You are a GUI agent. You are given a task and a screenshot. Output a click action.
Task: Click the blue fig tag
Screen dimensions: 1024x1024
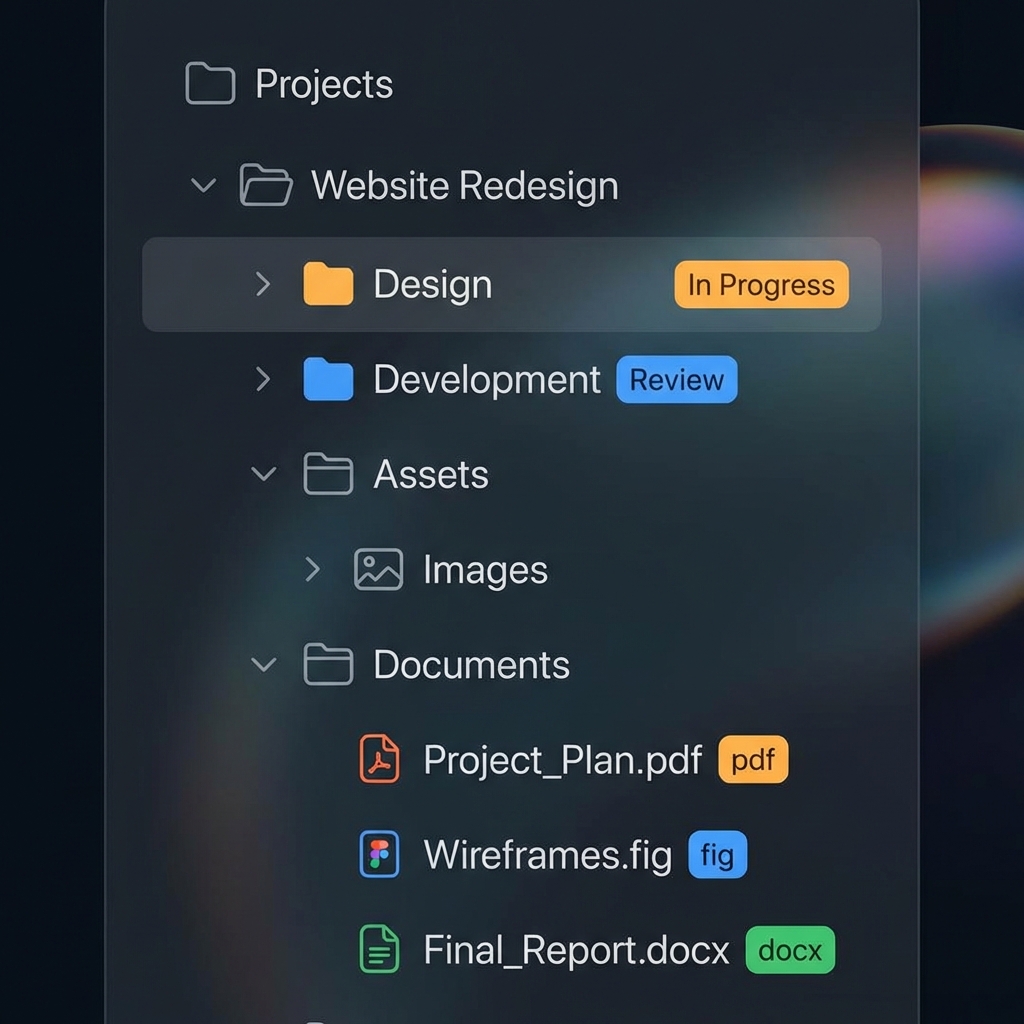tap(717, 854)
